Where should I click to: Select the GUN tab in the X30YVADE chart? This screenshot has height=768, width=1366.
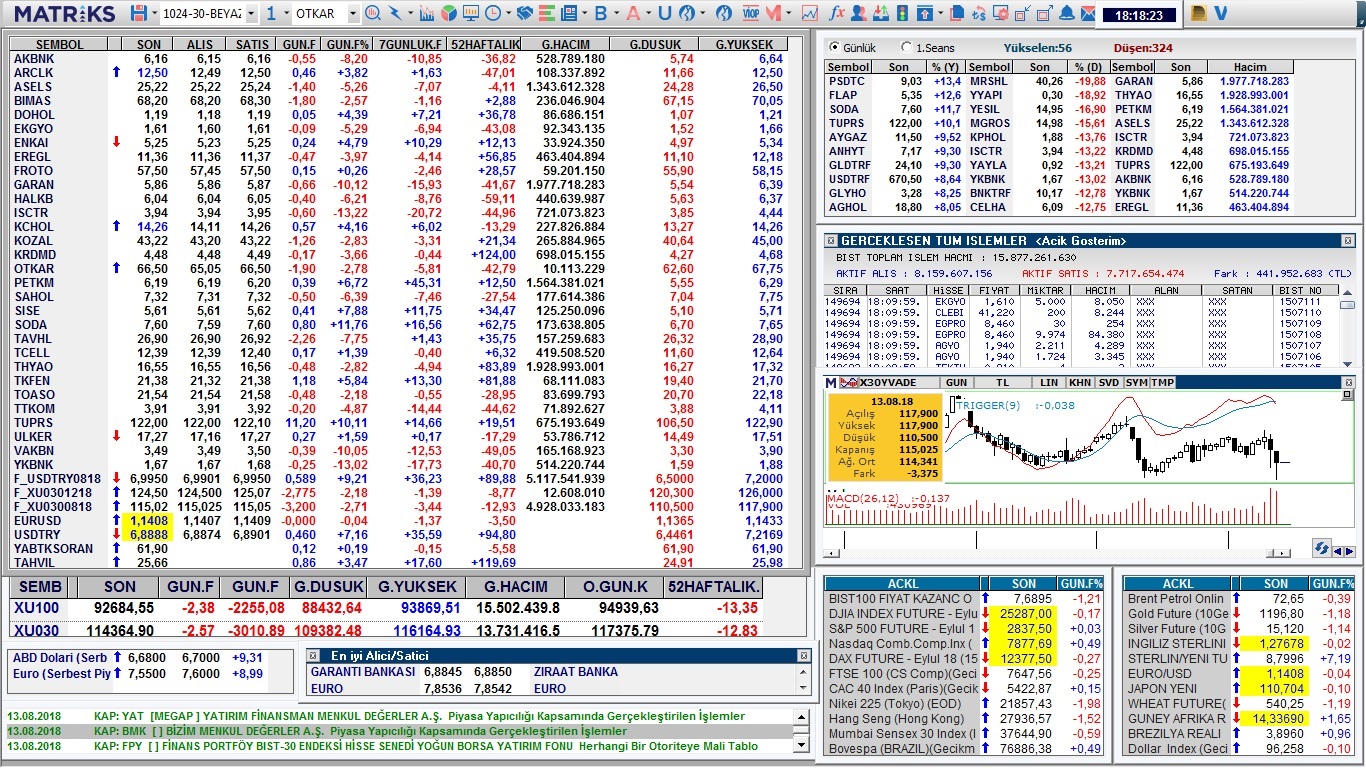click(x=956, y=383)
